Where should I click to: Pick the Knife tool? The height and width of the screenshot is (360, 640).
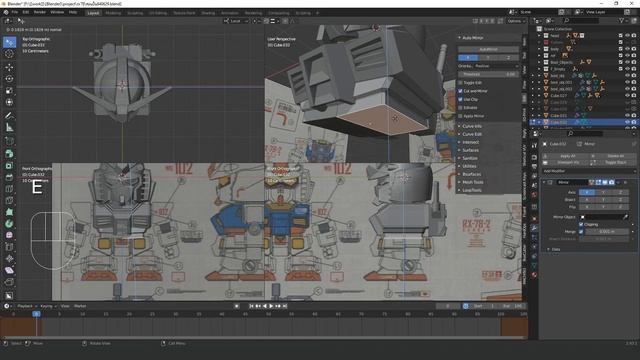9,200
